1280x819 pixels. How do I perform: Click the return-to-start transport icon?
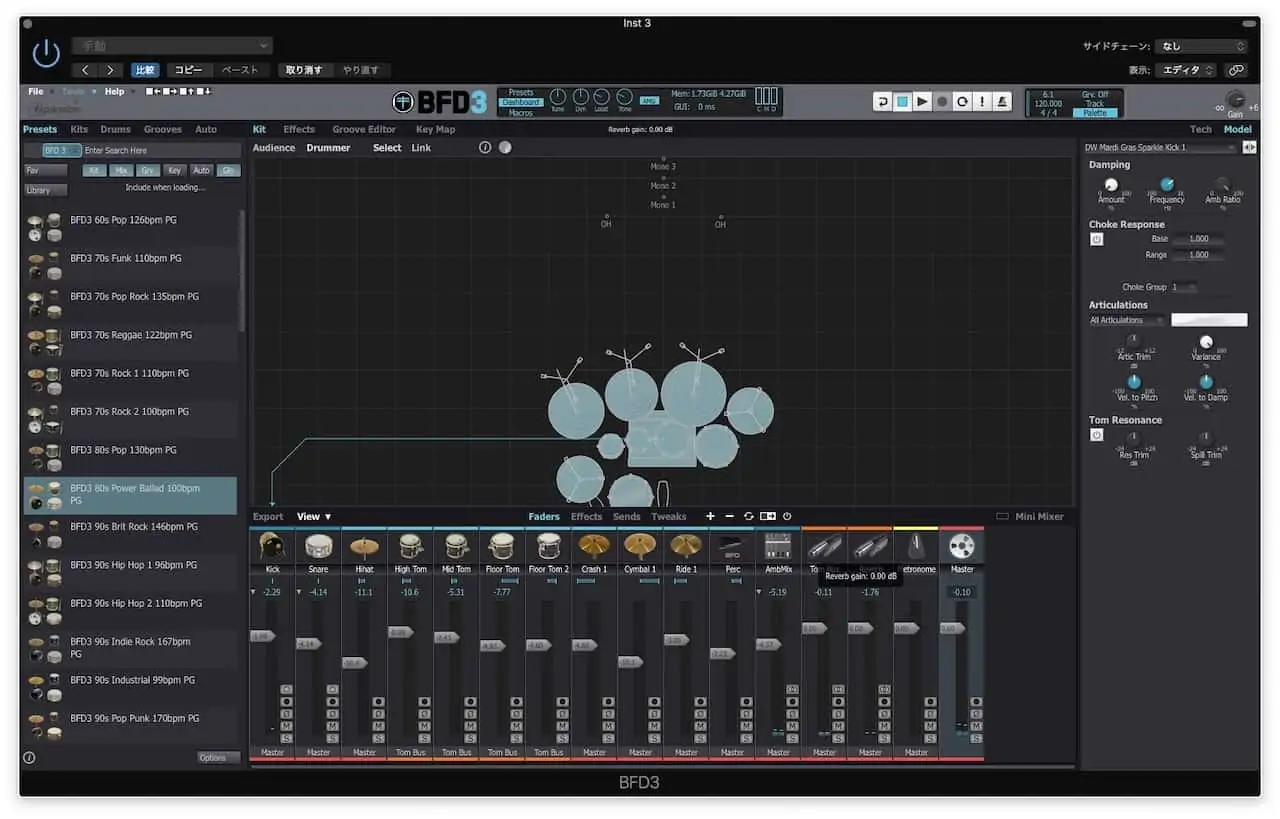click(882, 101)
